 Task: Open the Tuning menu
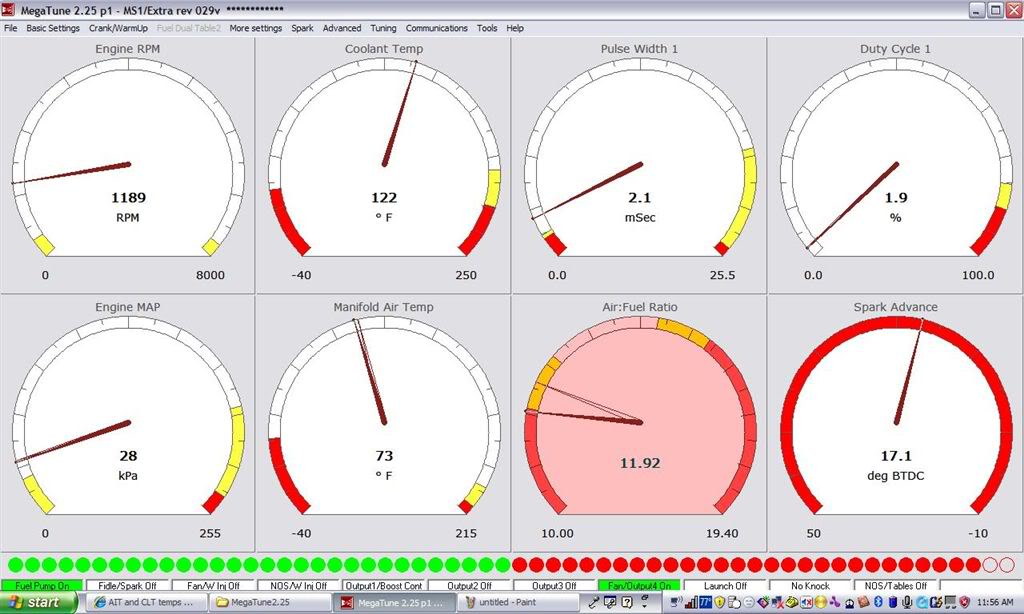click(x=383, y=28)
